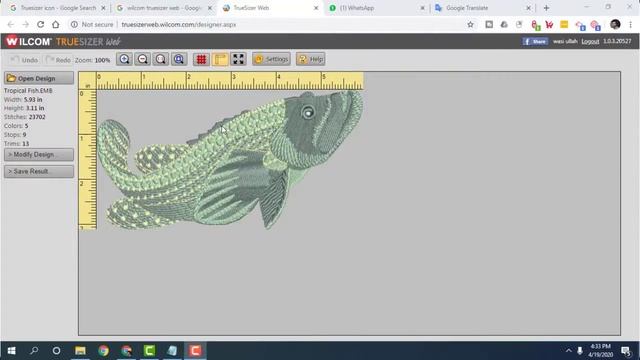Reload the page
The image size is (640, 360).
click(x=40, y=24)
